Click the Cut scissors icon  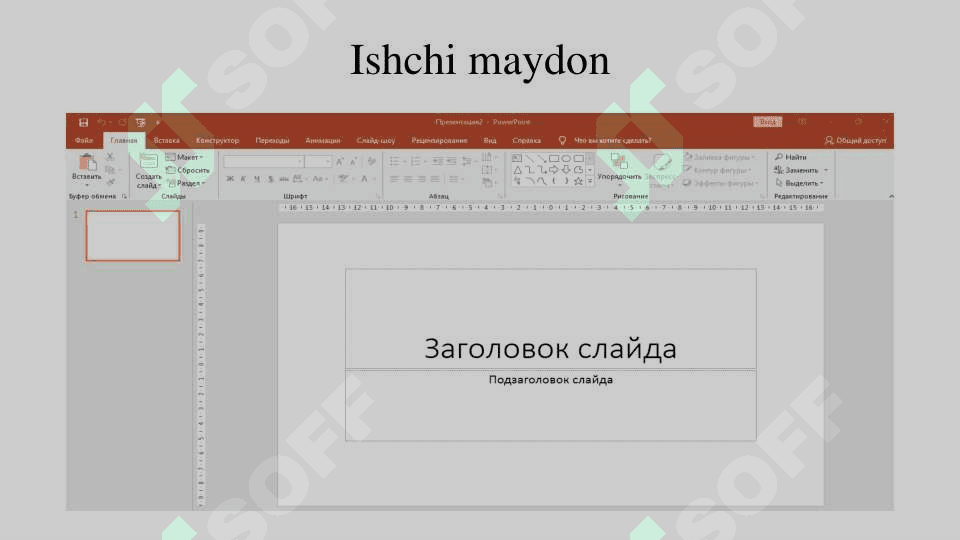(x=111, y=157)
